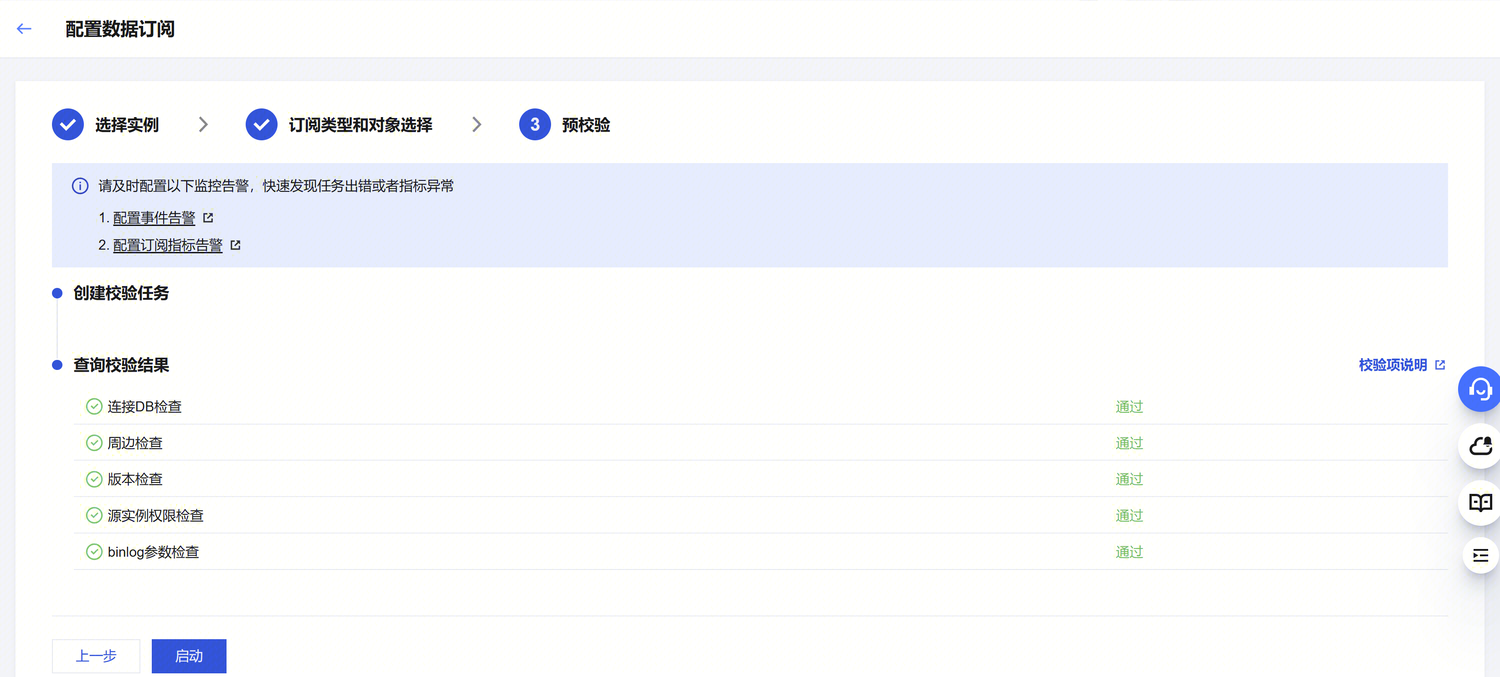Click the 上一步 button

tap(96, 656)
